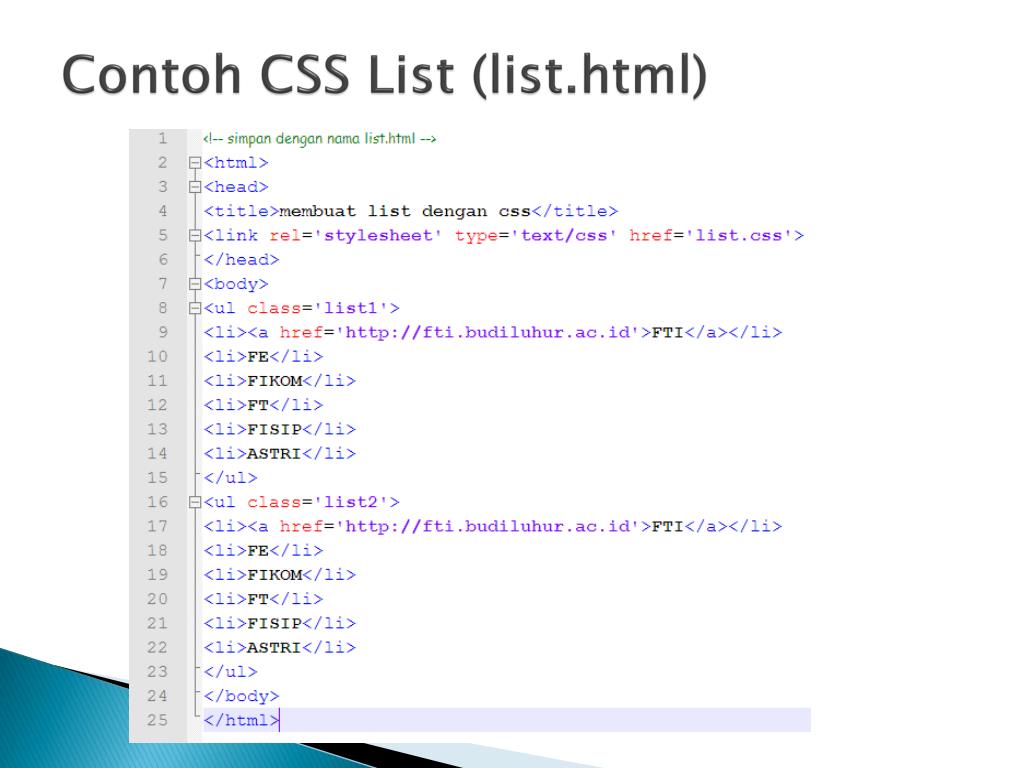1024x768 pixels.
Task: Click the fti.budiluhur.ac.id URL on line 9
Action: pyautogui.click(x=487, y=332)
